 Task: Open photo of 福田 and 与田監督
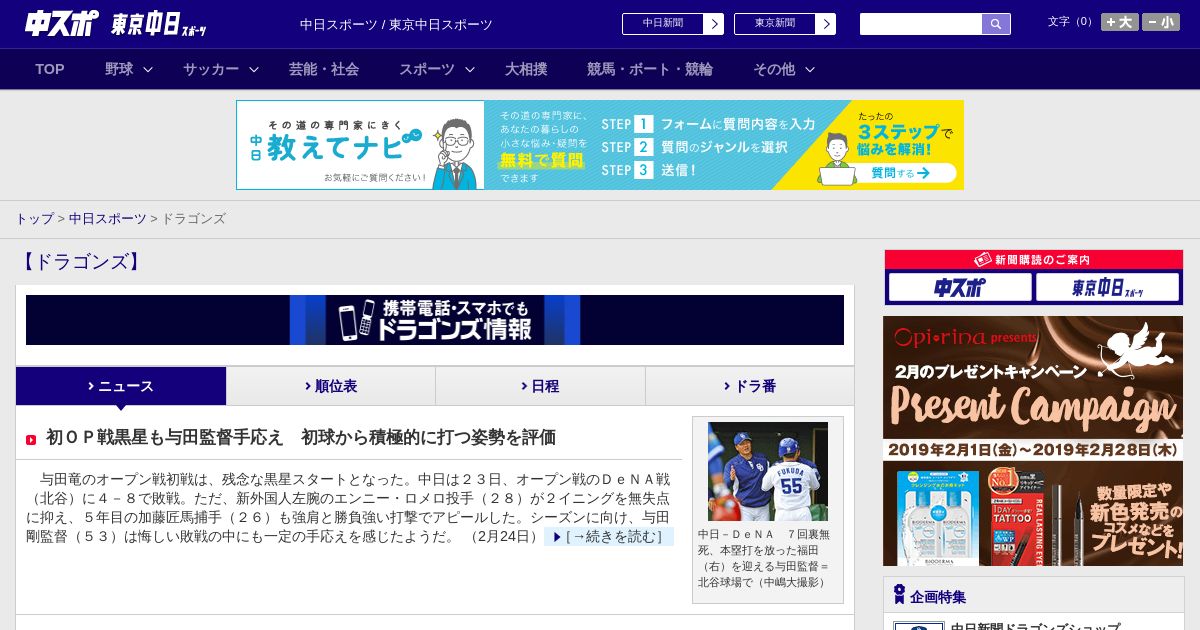coord(768,471)
